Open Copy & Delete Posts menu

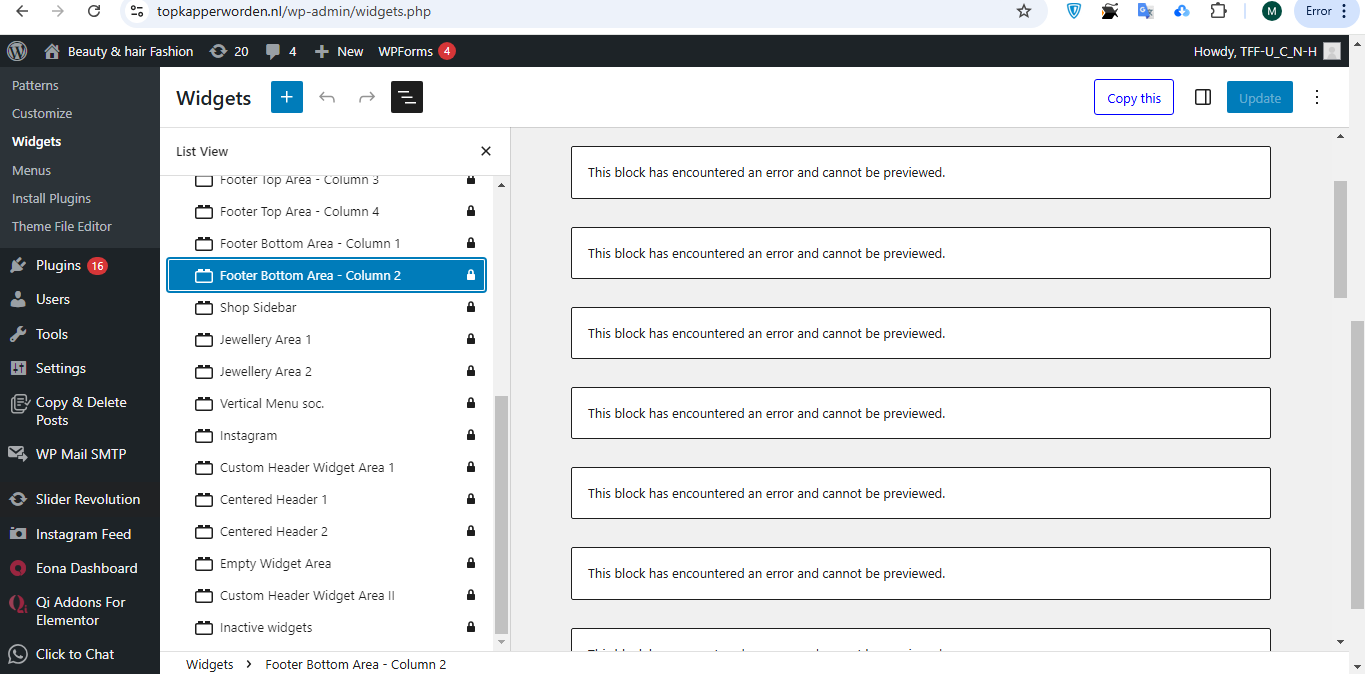click(x=80, y=411)
